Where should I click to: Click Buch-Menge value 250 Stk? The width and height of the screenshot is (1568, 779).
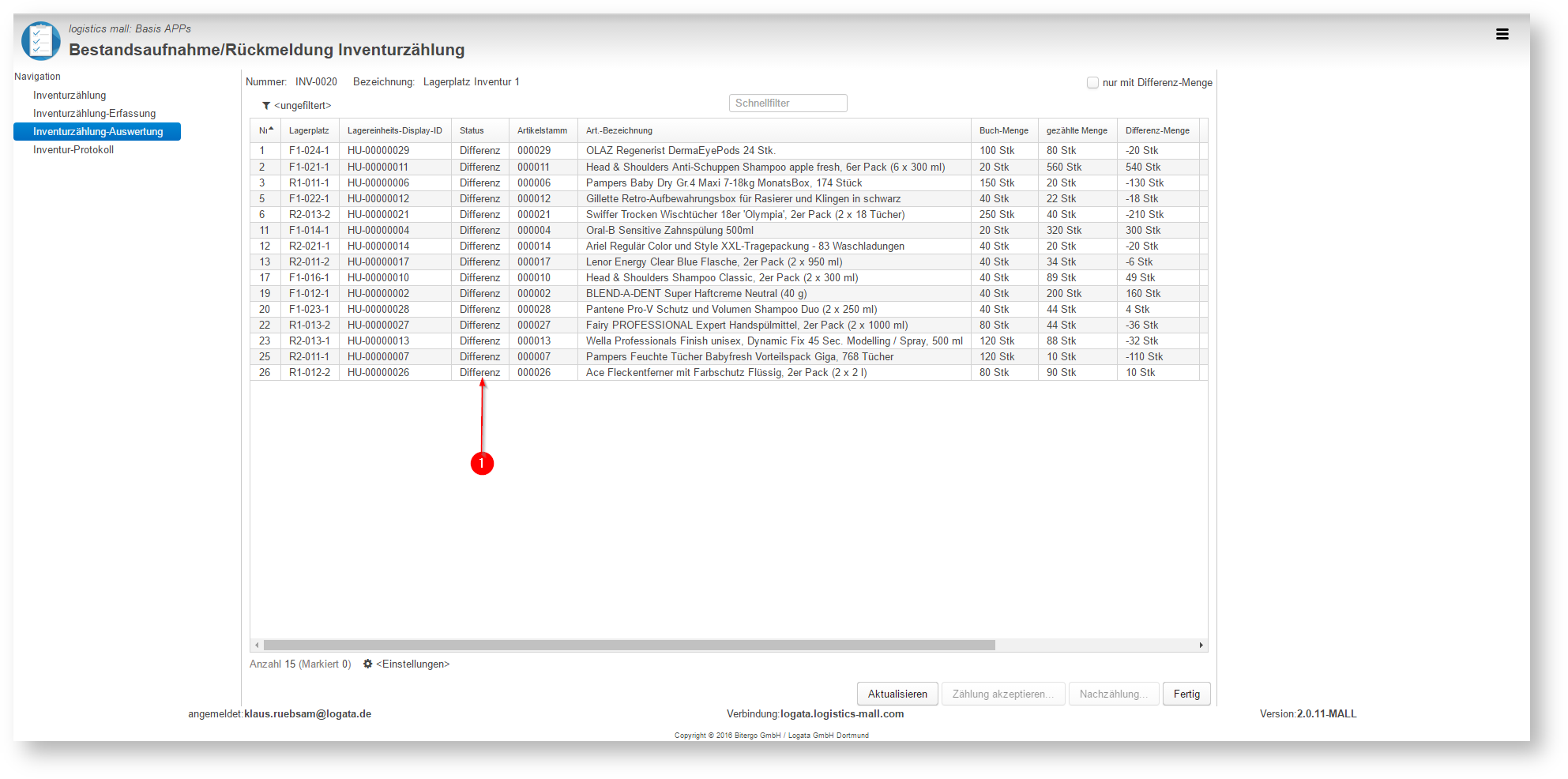997,215
